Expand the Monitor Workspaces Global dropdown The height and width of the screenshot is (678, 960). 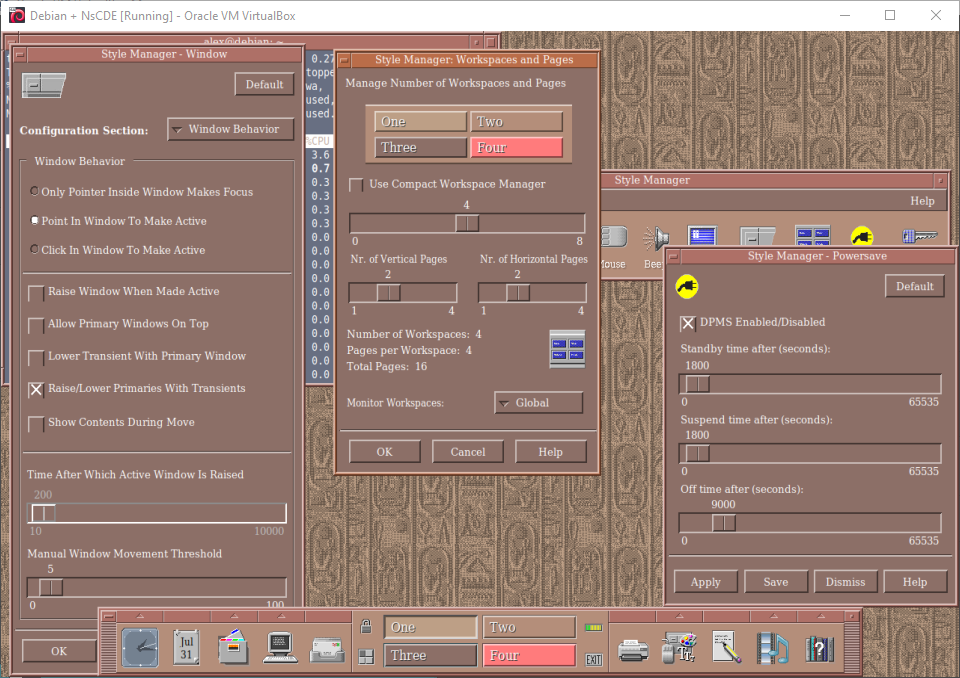[x=538, y=403]
